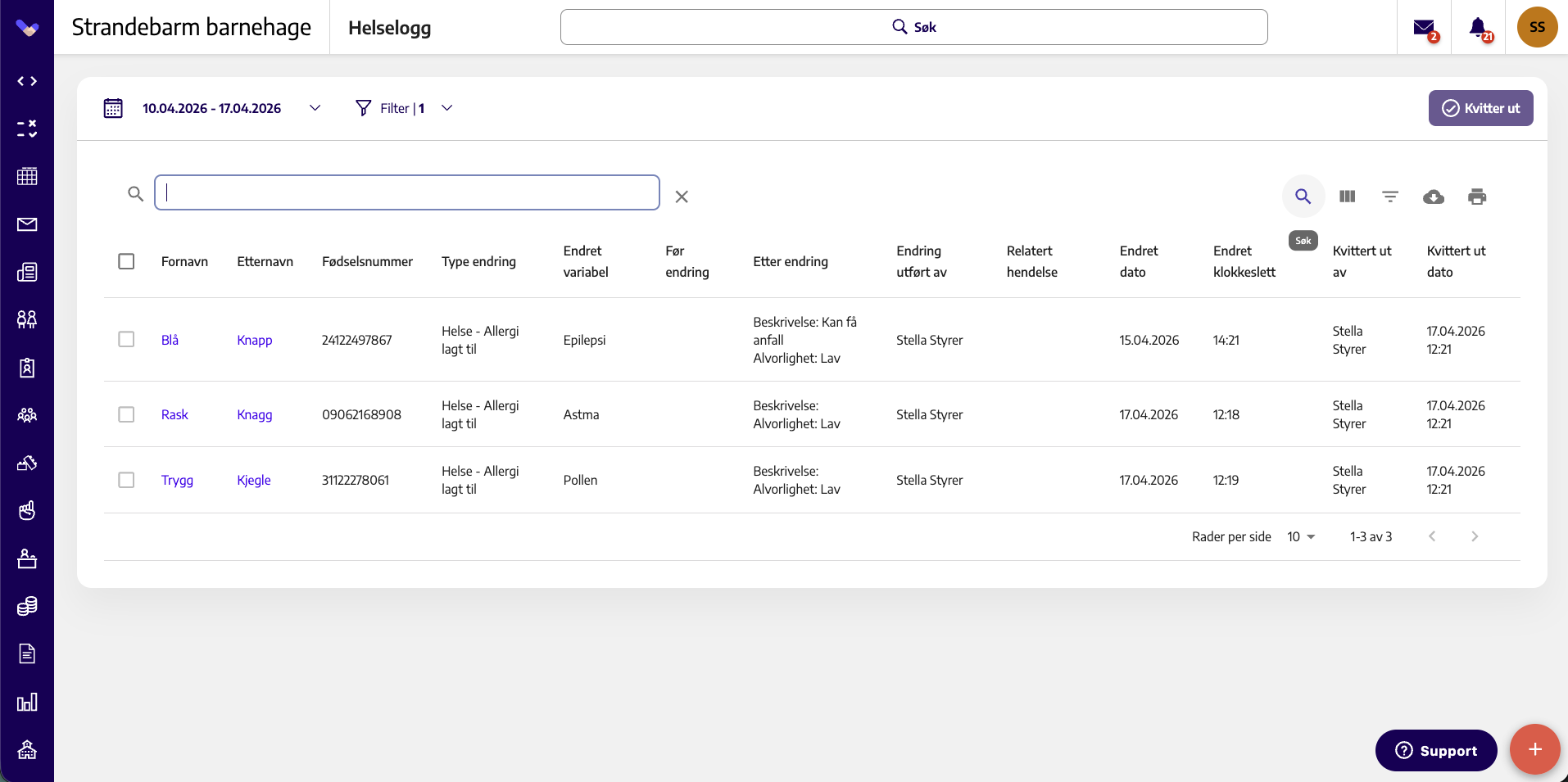Open the mail inbox with 2 unread
Viewport: 1568px width, 782px height.
coord(1425,29)
